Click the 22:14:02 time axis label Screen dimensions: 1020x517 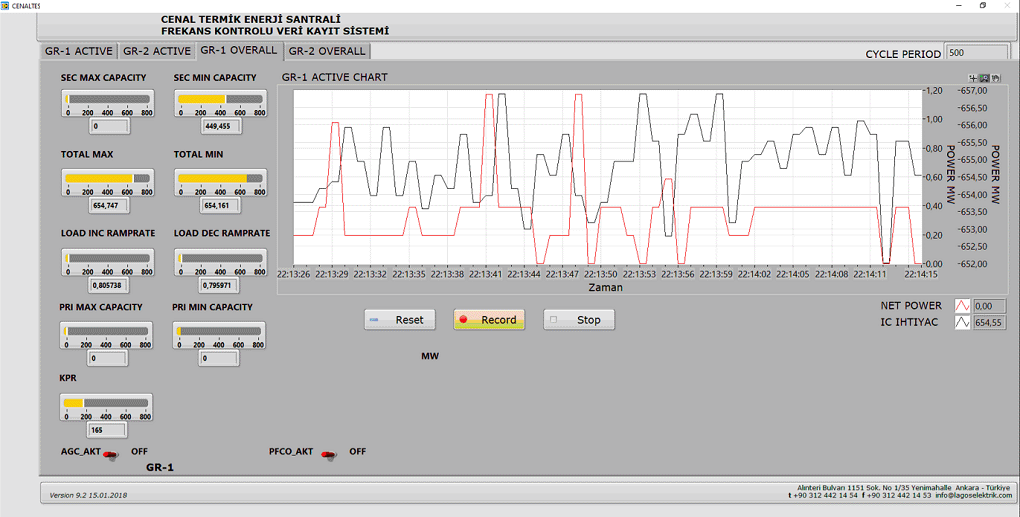click(x=754, y=274)
